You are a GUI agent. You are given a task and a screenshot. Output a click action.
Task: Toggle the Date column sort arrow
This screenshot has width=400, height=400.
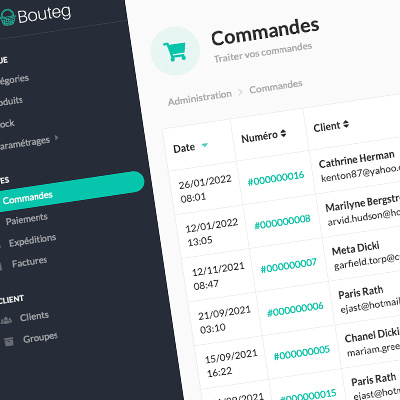(x=205, y=145)
